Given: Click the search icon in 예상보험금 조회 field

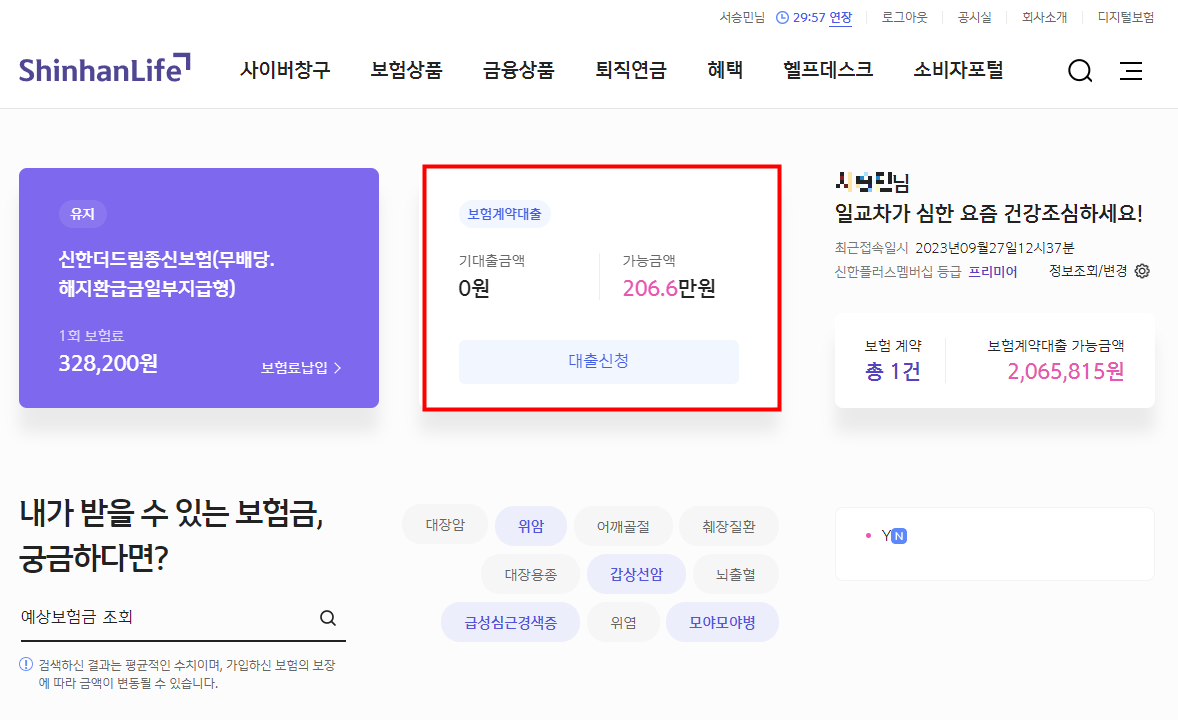Looking at the screenshot, I should pos(328,618).
